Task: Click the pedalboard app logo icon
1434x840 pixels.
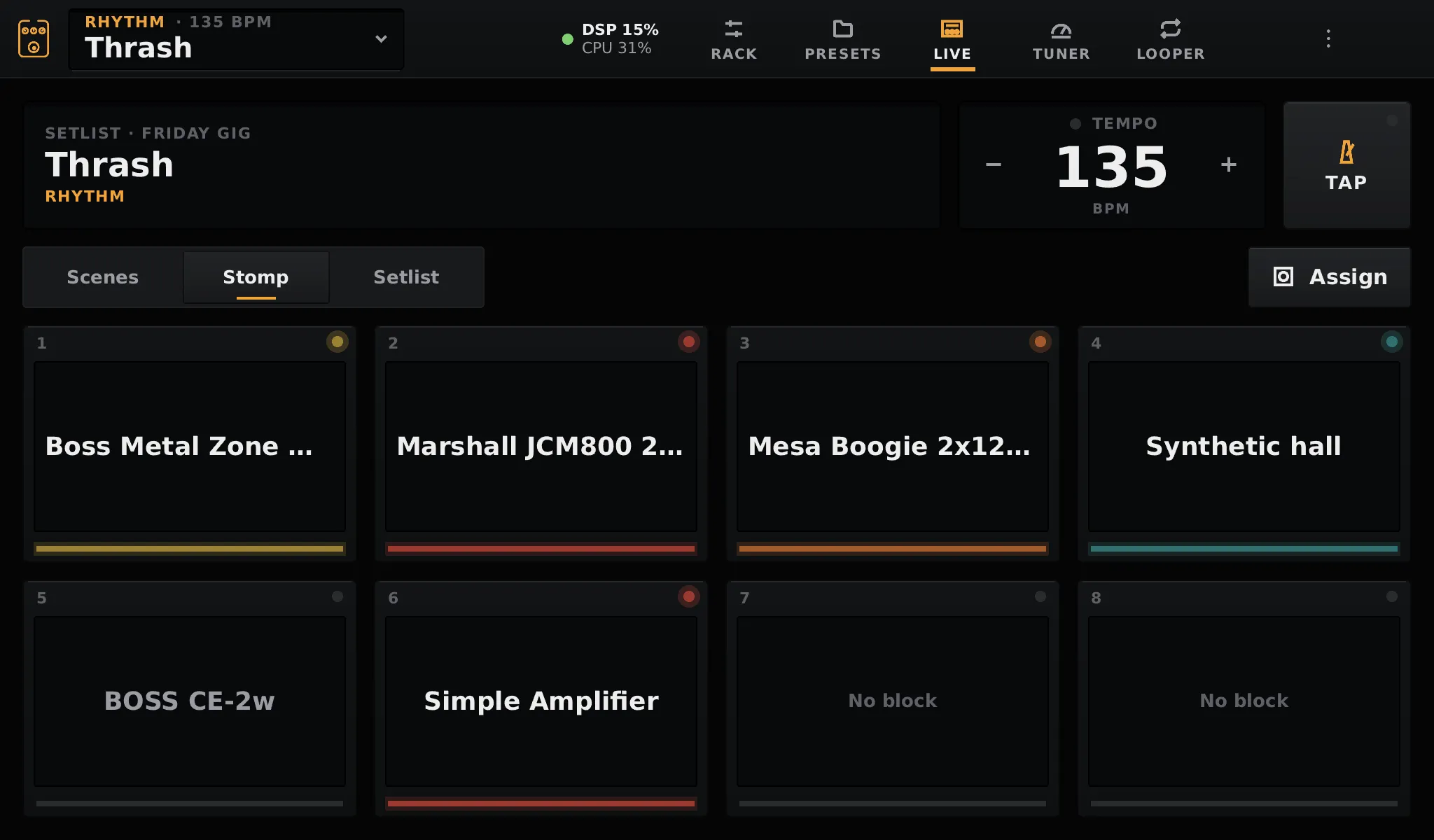Action: 34,38
